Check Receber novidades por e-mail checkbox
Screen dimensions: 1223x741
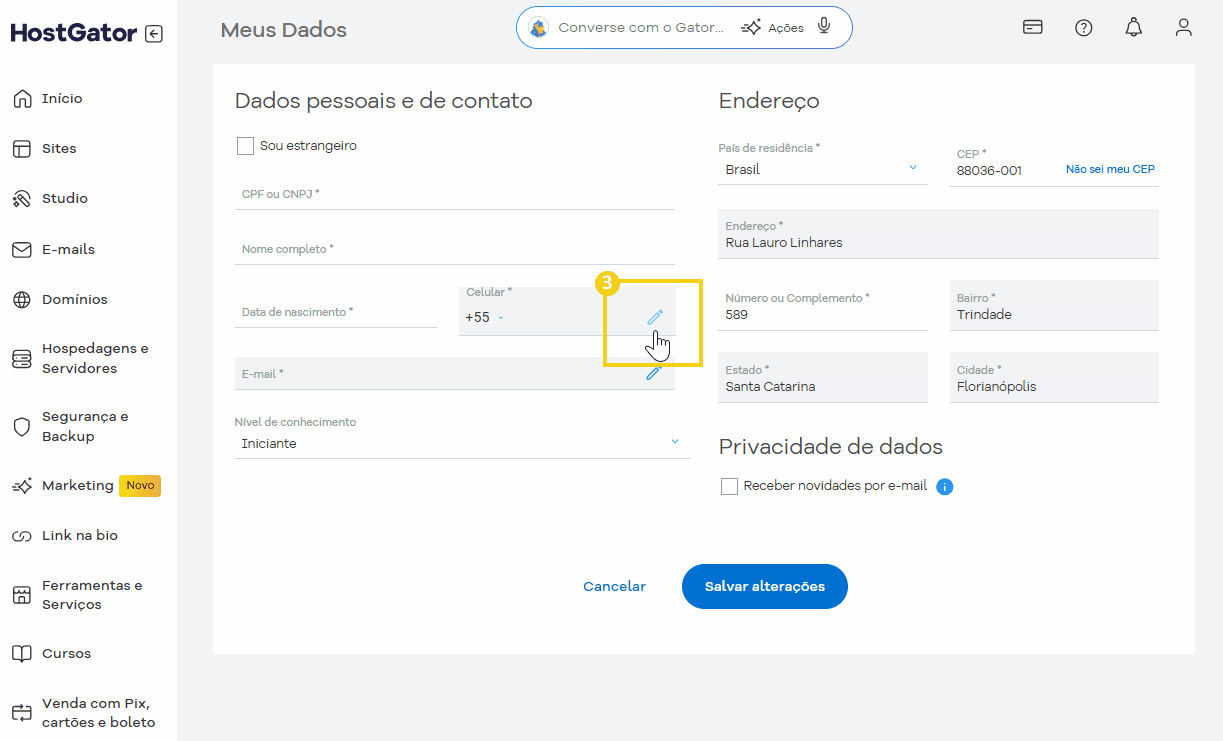tap(729, 486)
